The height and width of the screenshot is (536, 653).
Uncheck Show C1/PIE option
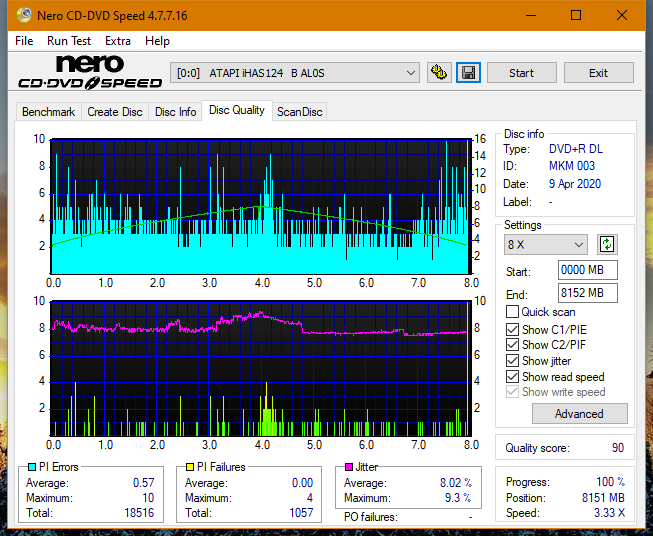pos(513,329)
